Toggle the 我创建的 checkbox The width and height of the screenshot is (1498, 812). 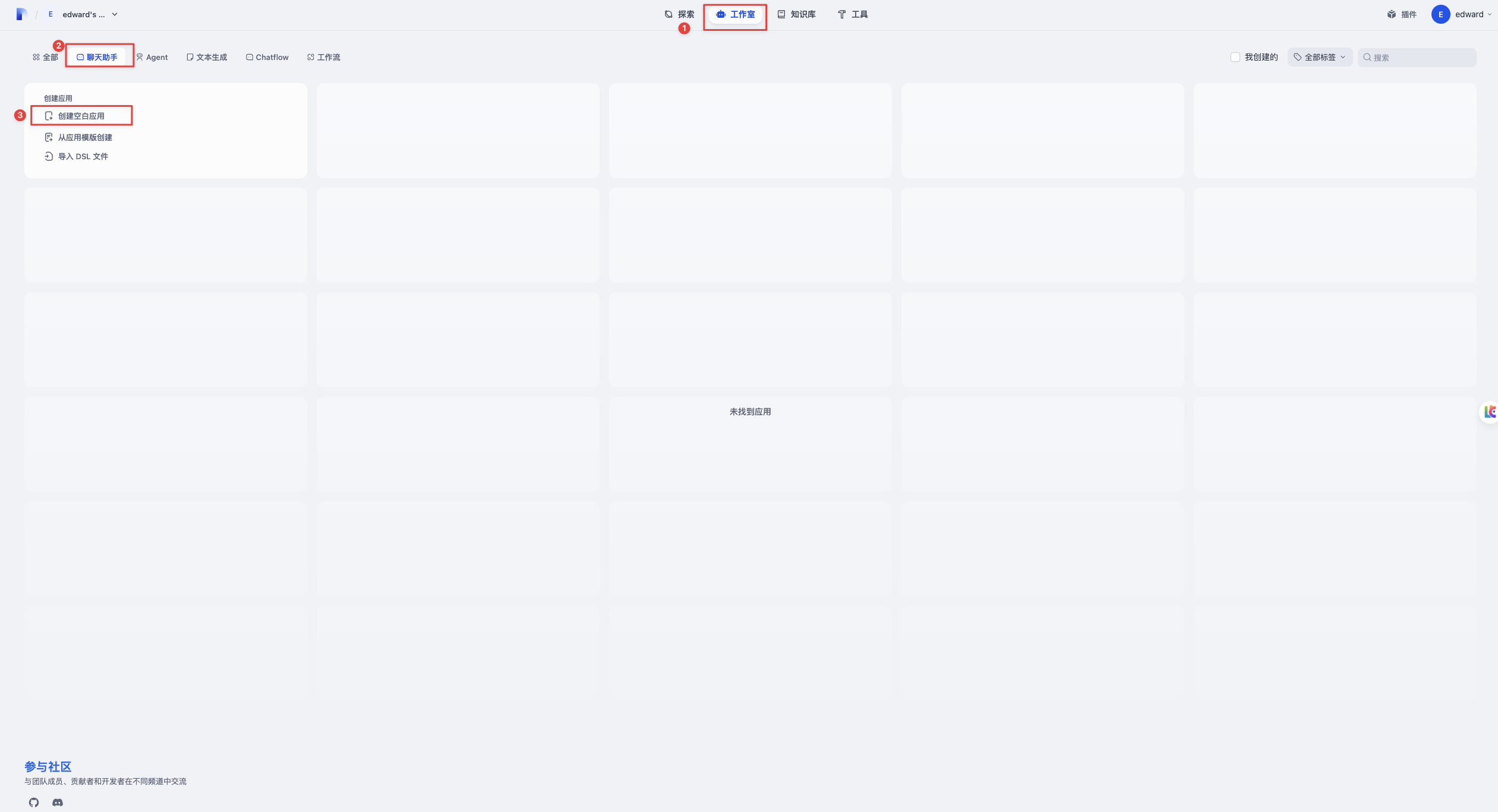point(1235,57)
